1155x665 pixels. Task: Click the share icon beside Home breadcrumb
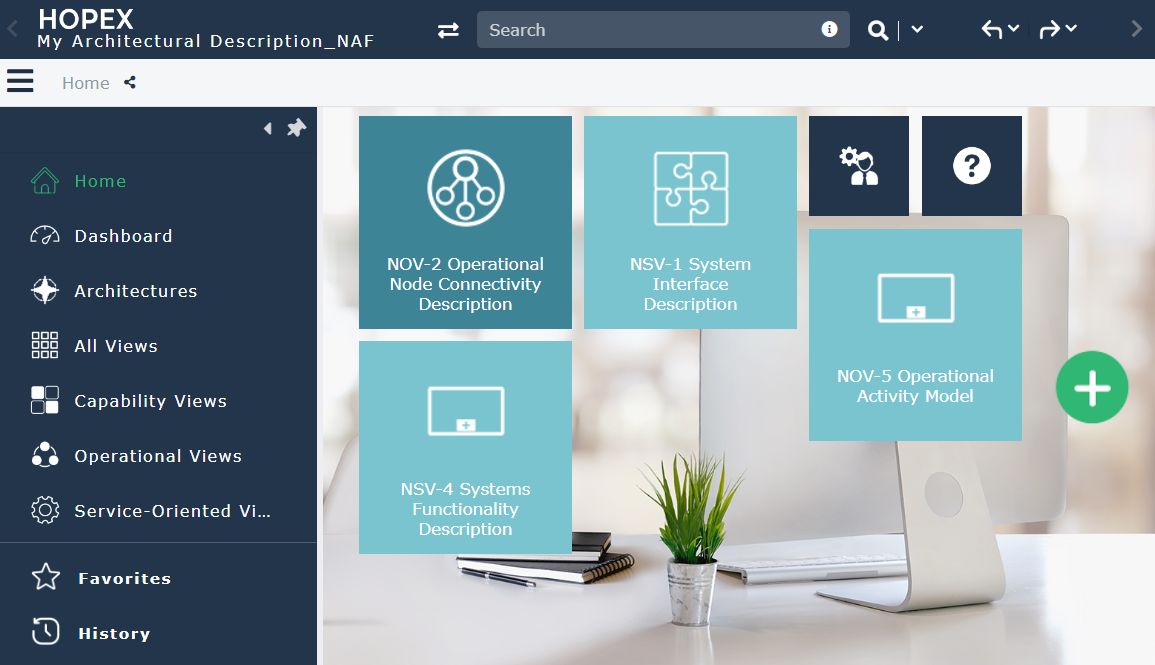(x=130, y=83)
